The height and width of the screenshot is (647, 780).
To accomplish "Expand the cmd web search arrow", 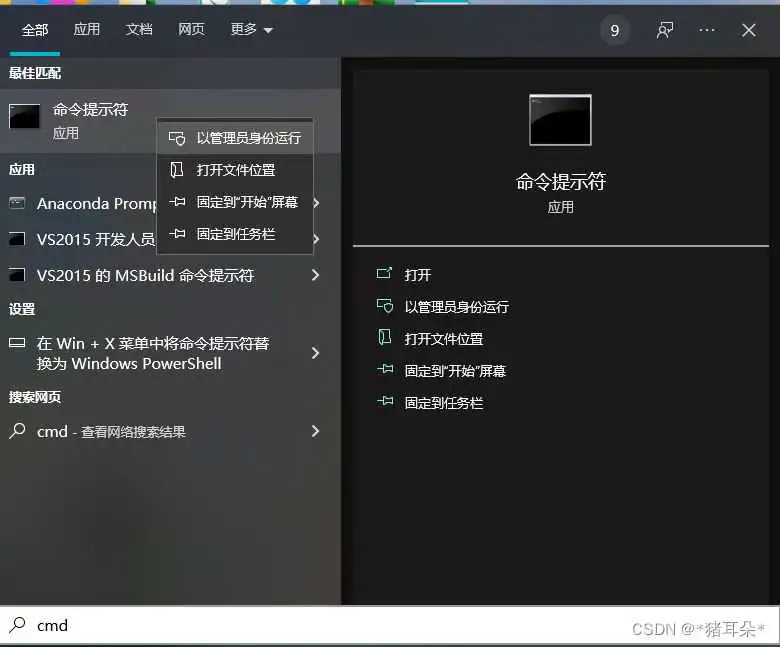I will click(x=315, y=431).
